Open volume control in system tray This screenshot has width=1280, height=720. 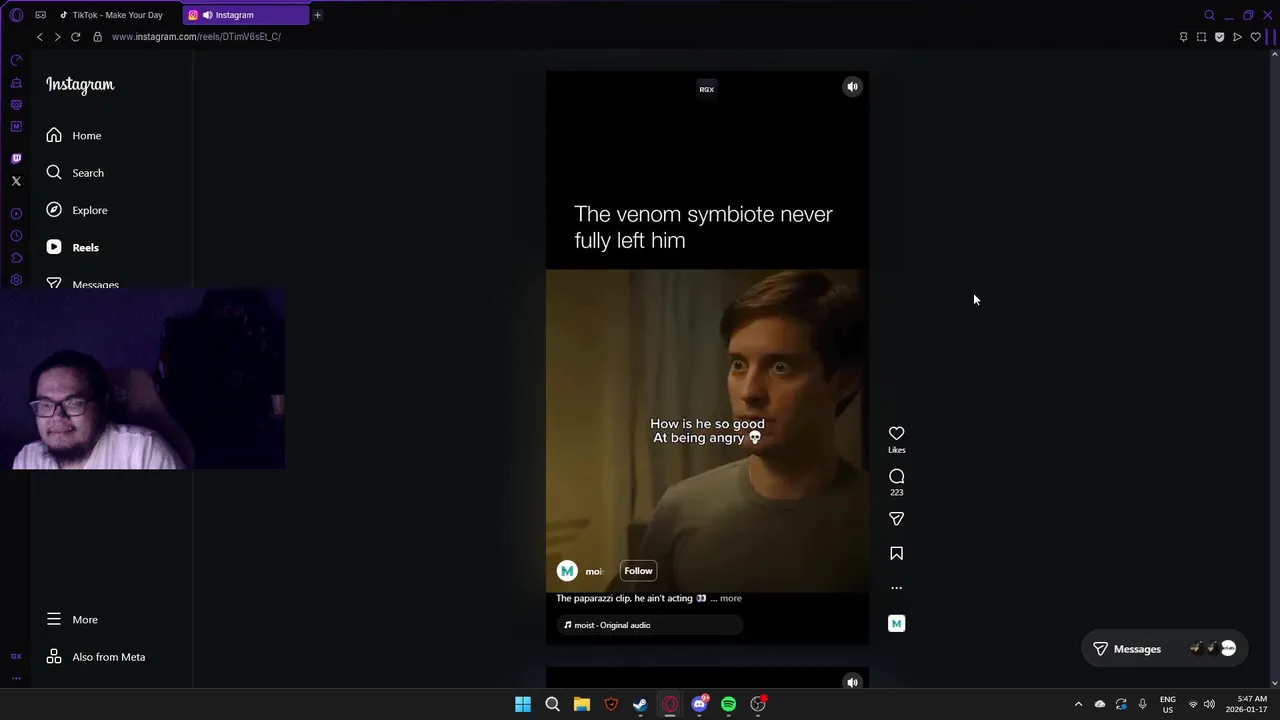click(1209, 705)
